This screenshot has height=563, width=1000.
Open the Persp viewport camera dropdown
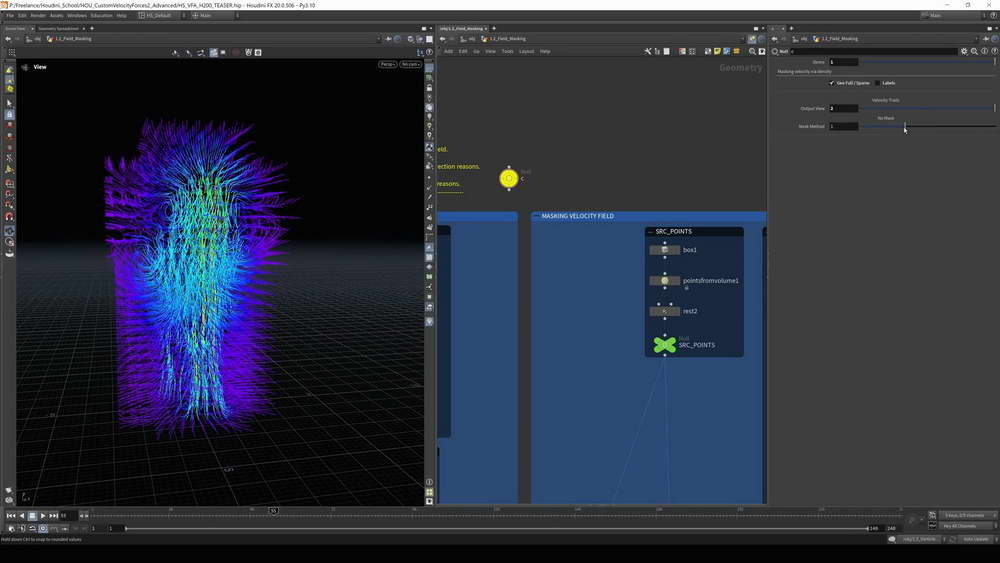click(x=387, y=64)
